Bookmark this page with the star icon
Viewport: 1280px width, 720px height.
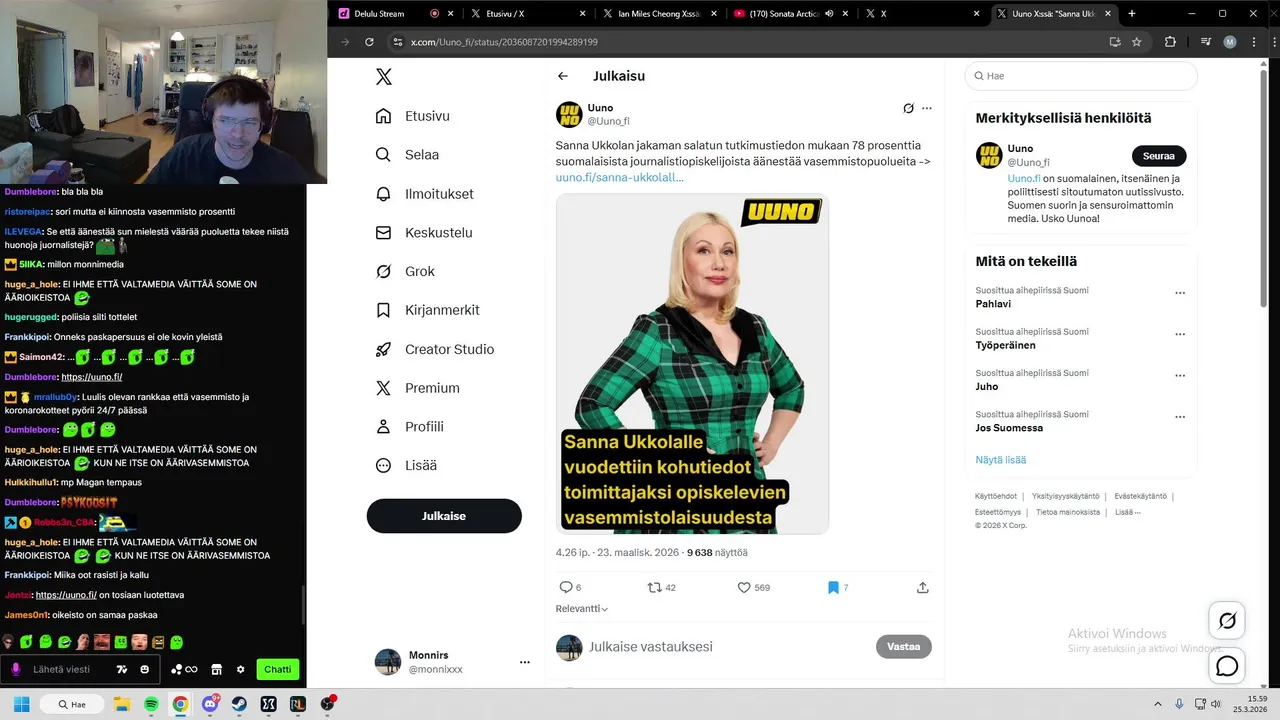click(1137, 42)
